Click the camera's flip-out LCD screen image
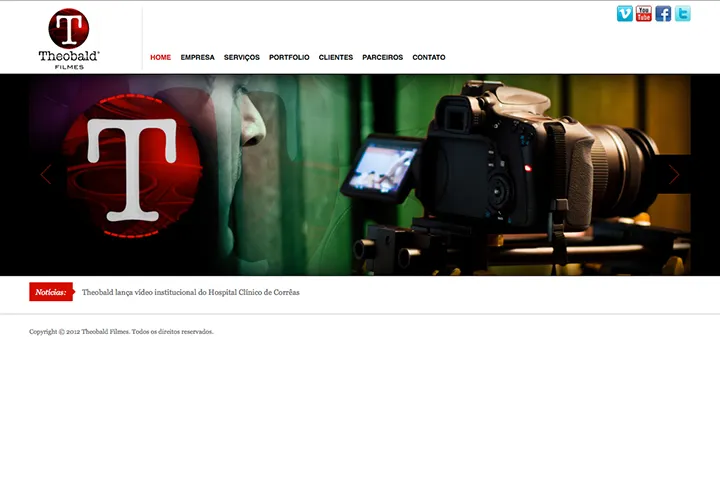This screenshot has width=720, height=496. click(x=382, y=168)
